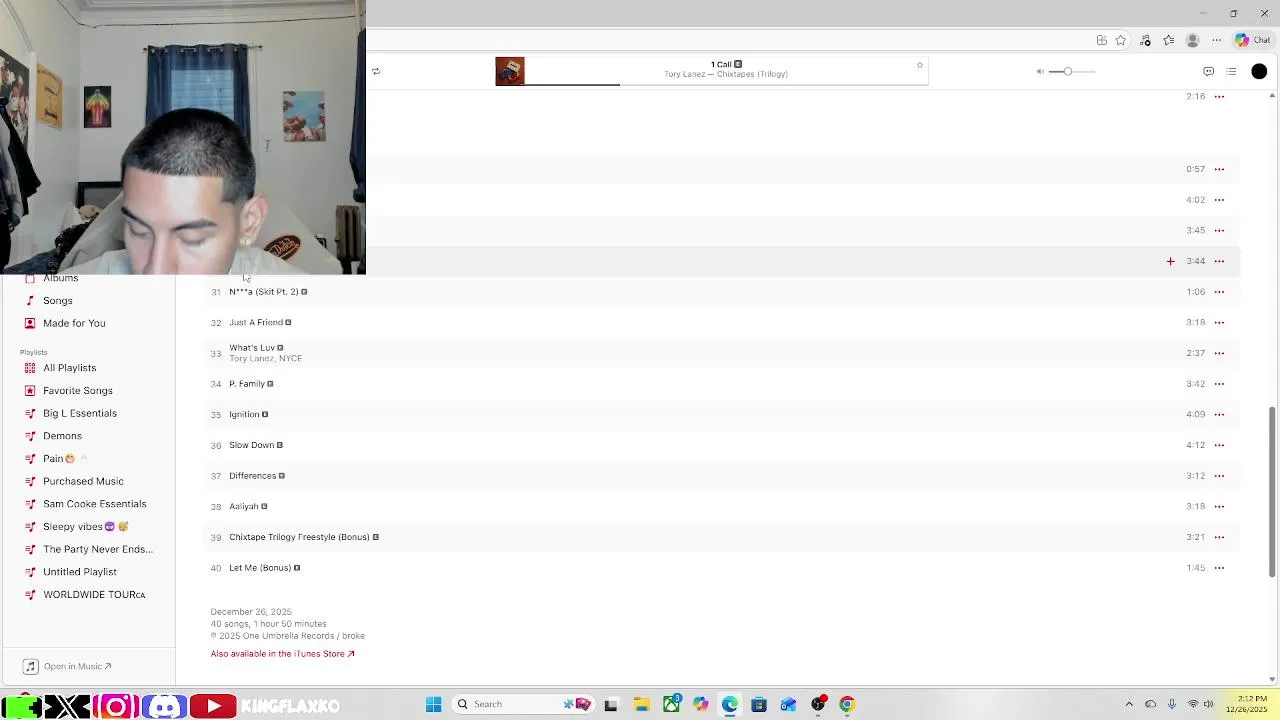Open All Playlists in the sidebar
Image resolution: width=1280 pixels, height=720 pixels.
[x=69, y=368]
